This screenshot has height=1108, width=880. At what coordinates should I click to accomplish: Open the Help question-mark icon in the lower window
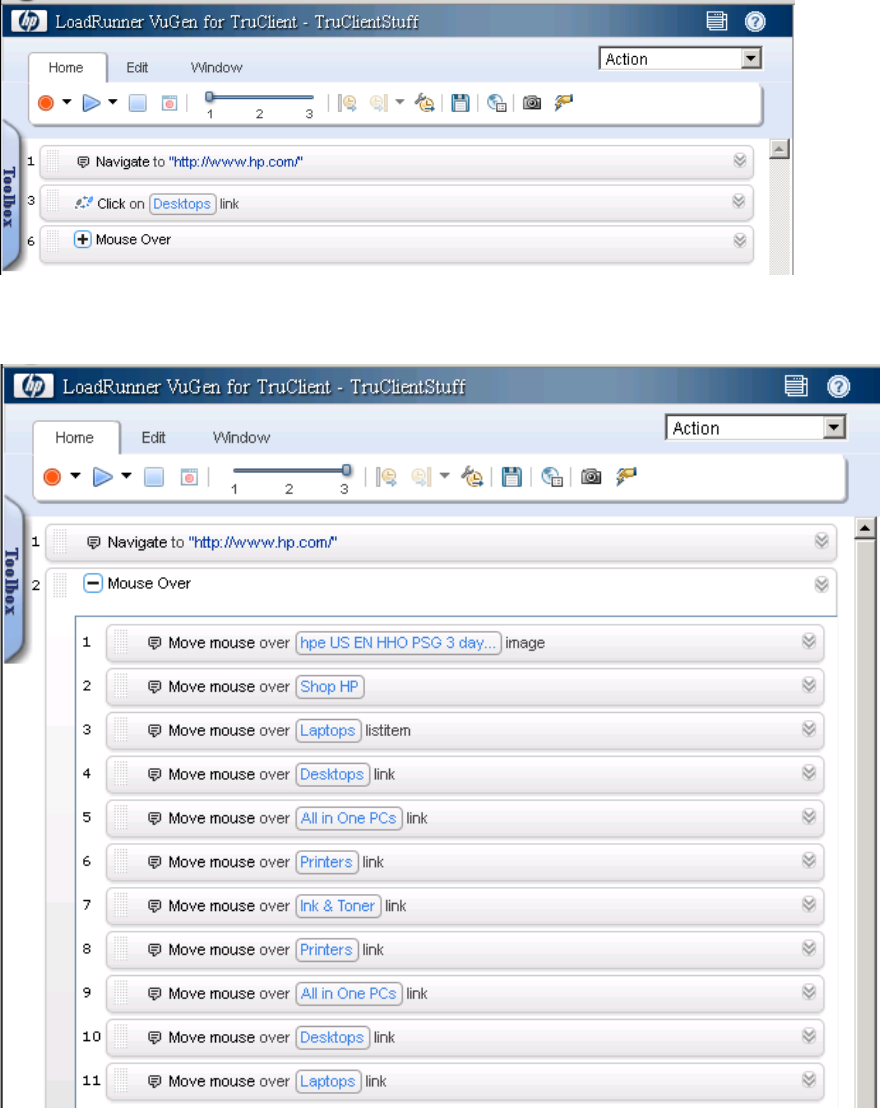click(838, 387)
